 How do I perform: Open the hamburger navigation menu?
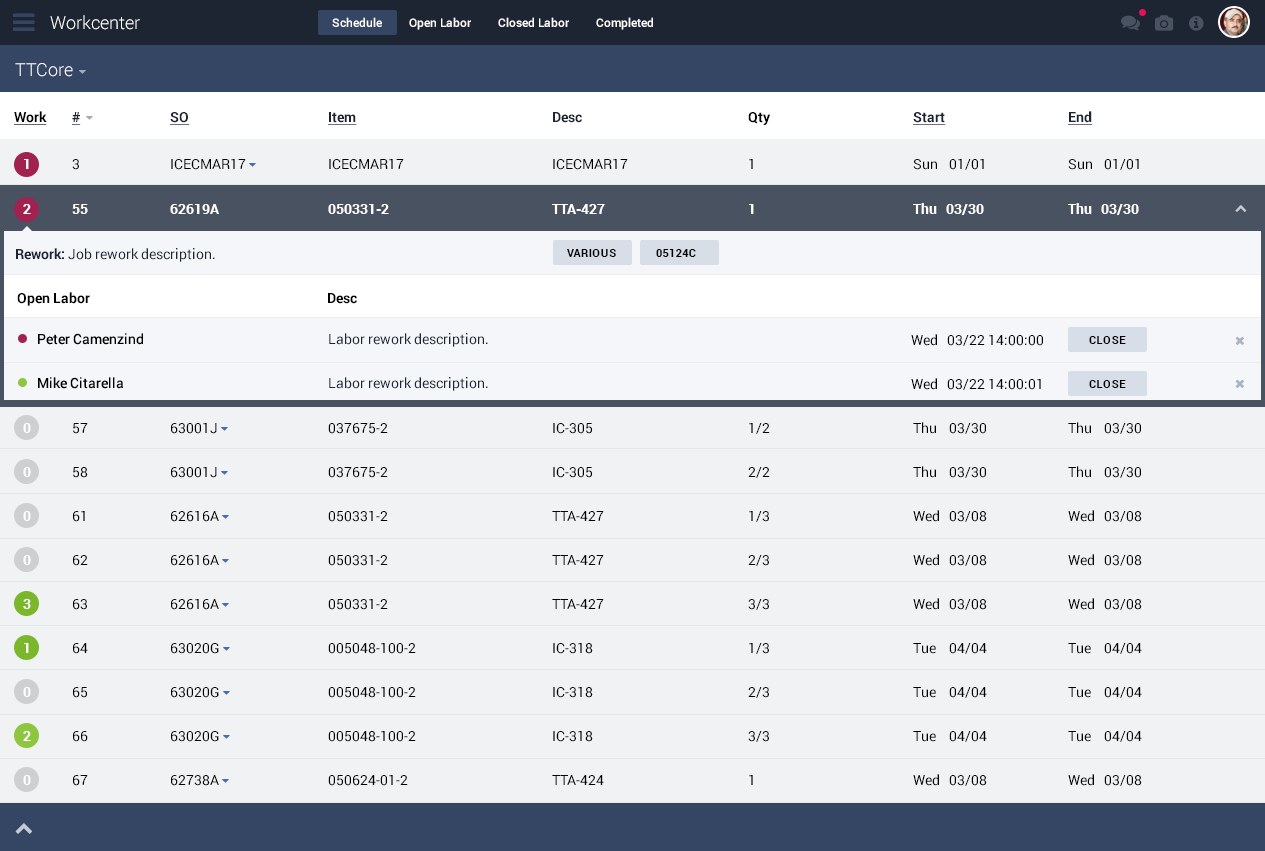coord(24,22)
